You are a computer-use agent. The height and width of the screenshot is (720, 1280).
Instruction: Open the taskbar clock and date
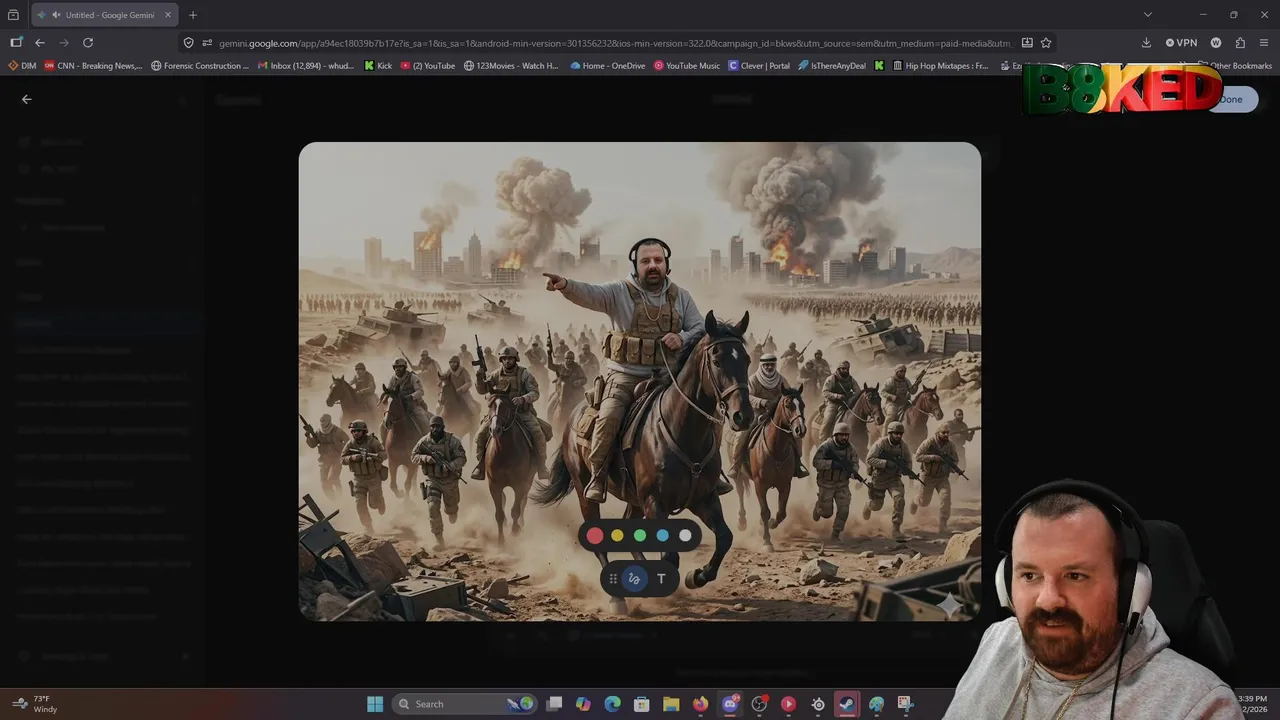pyautogui.click(x=1252, y=703)
